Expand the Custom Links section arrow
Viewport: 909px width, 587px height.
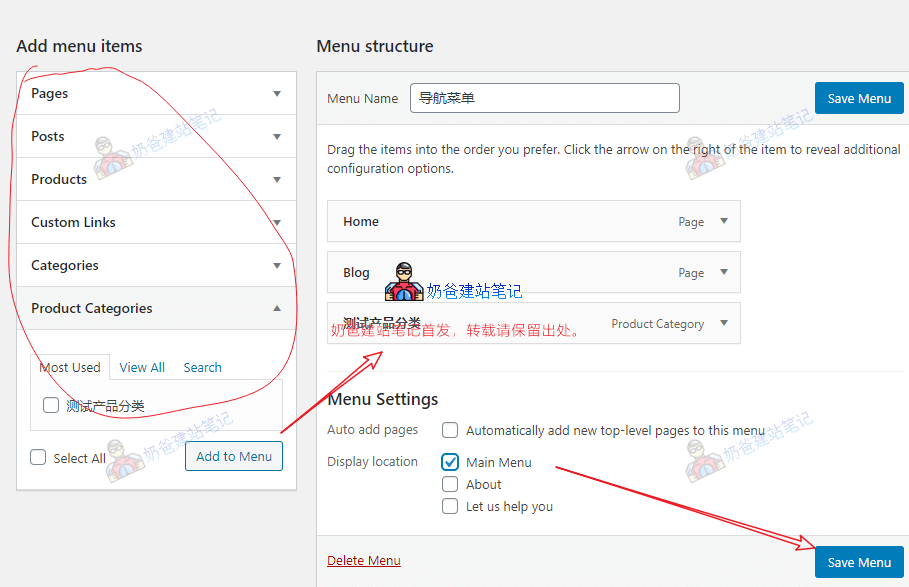[277, 223]
